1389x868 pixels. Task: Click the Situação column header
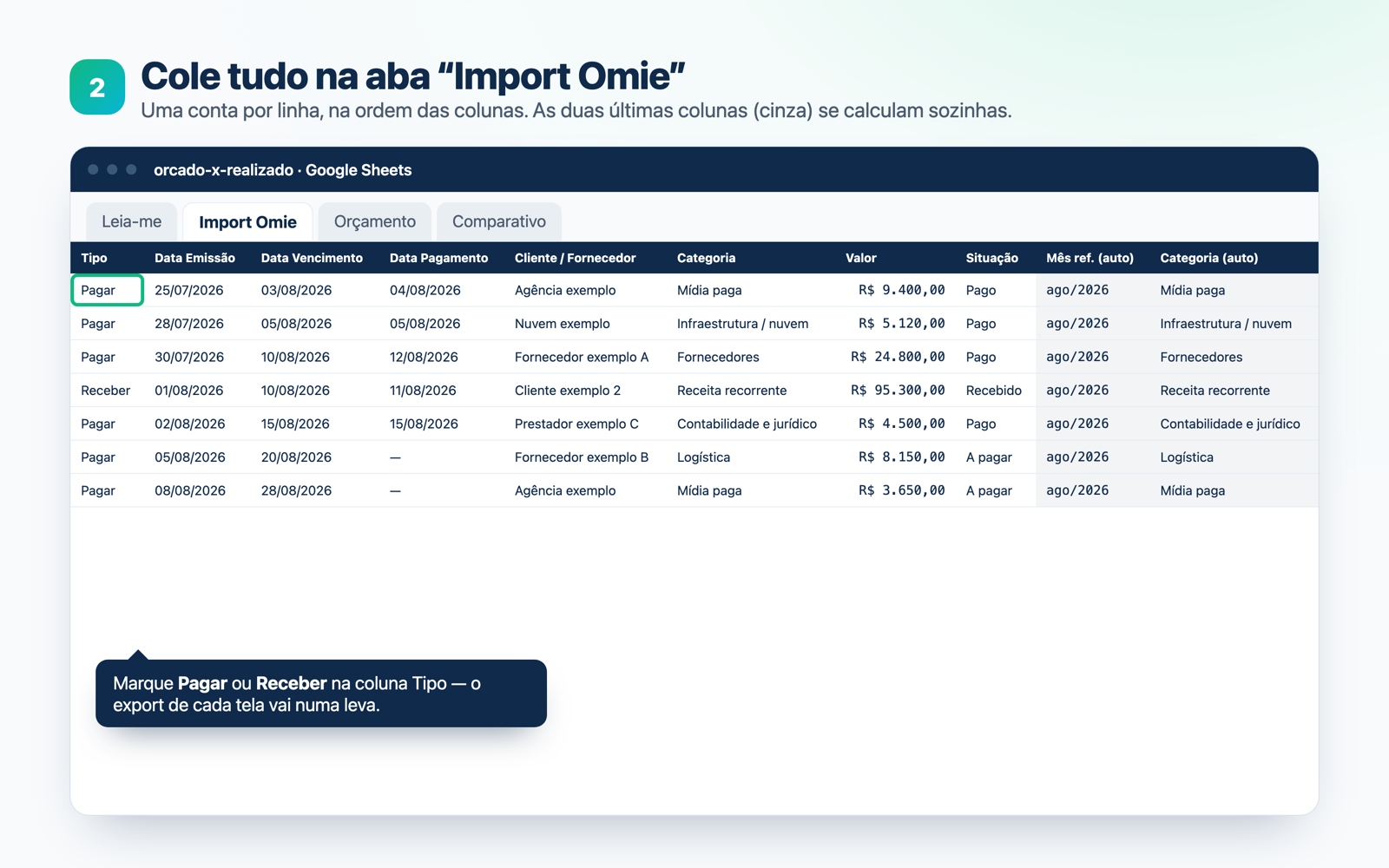point(991,258)
